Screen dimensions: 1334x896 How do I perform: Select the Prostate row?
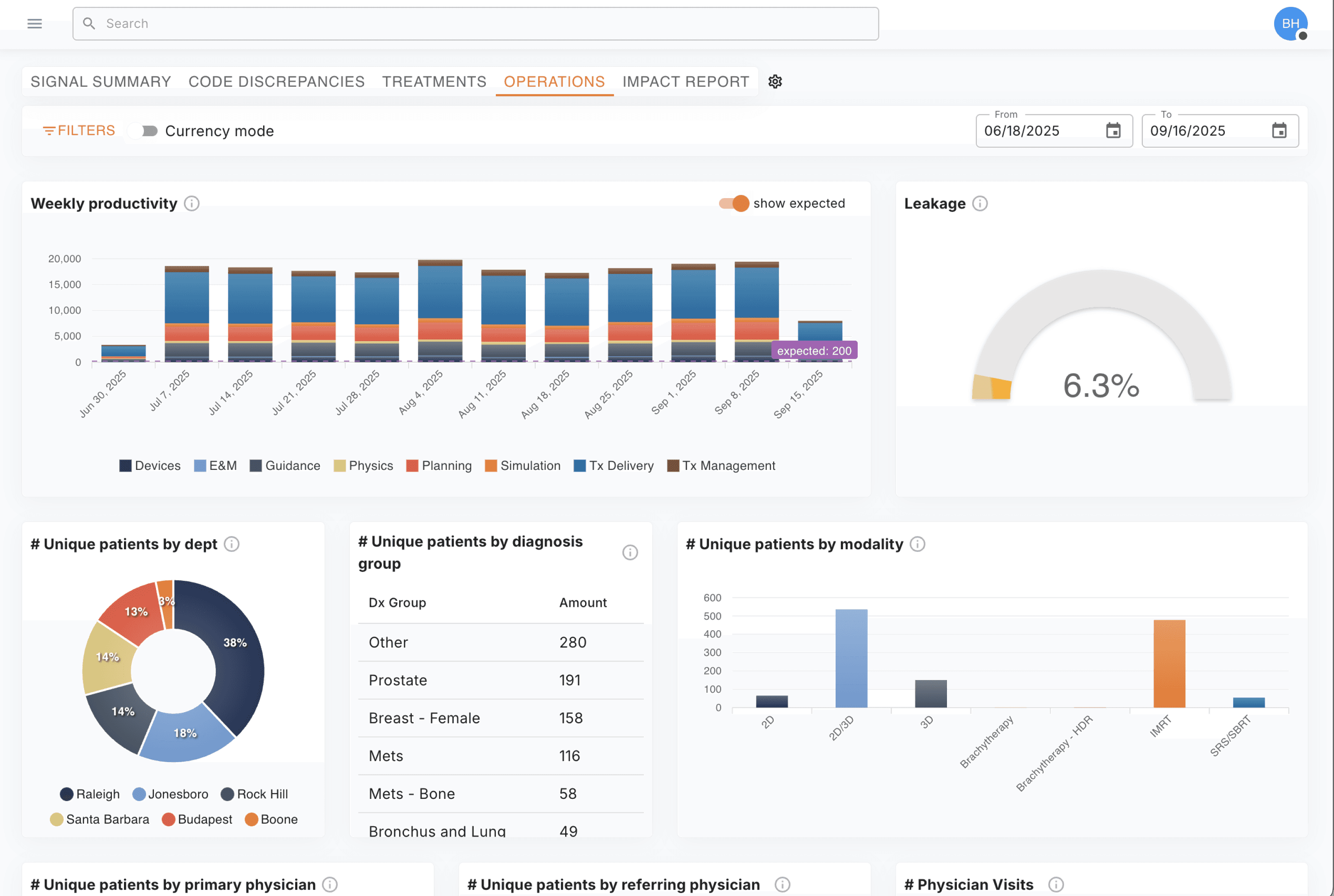tap(501, 681)
